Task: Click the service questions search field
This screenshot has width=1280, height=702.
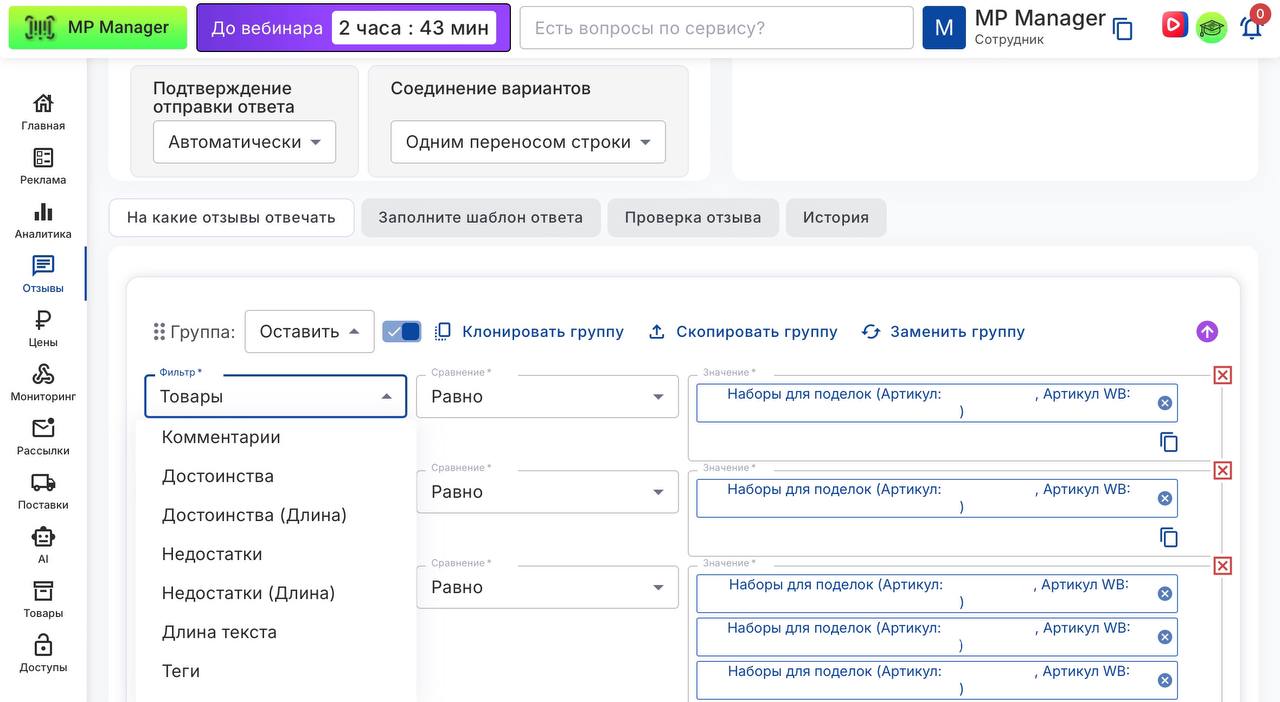Action: [x=716, y=28]
